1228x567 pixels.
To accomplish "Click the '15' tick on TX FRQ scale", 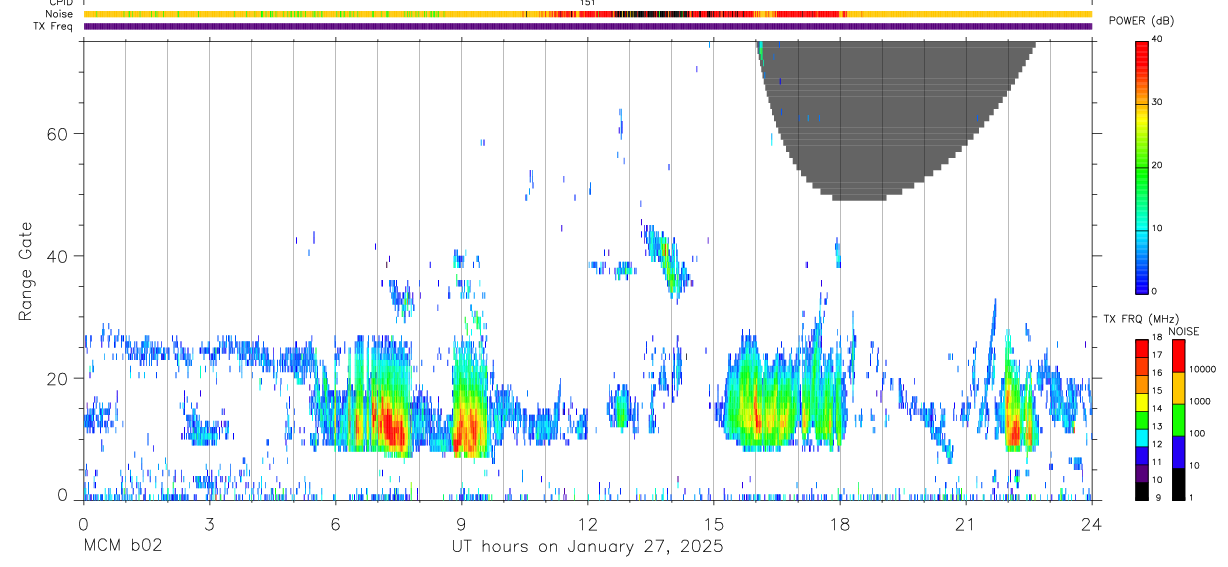I will pyautogui.click(x=1158, y=391).
